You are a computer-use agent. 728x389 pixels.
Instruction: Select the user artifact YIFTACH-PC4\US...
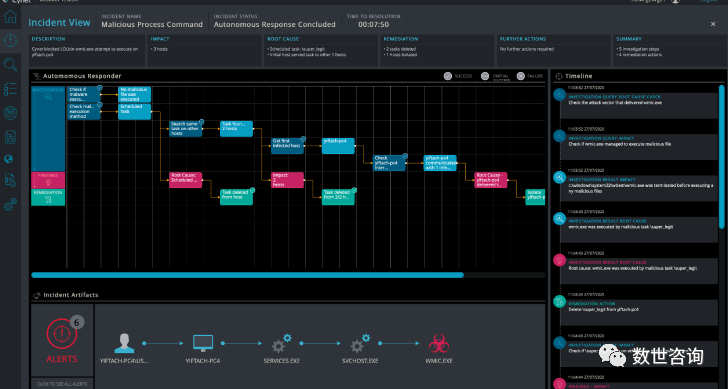pos(124,344)
